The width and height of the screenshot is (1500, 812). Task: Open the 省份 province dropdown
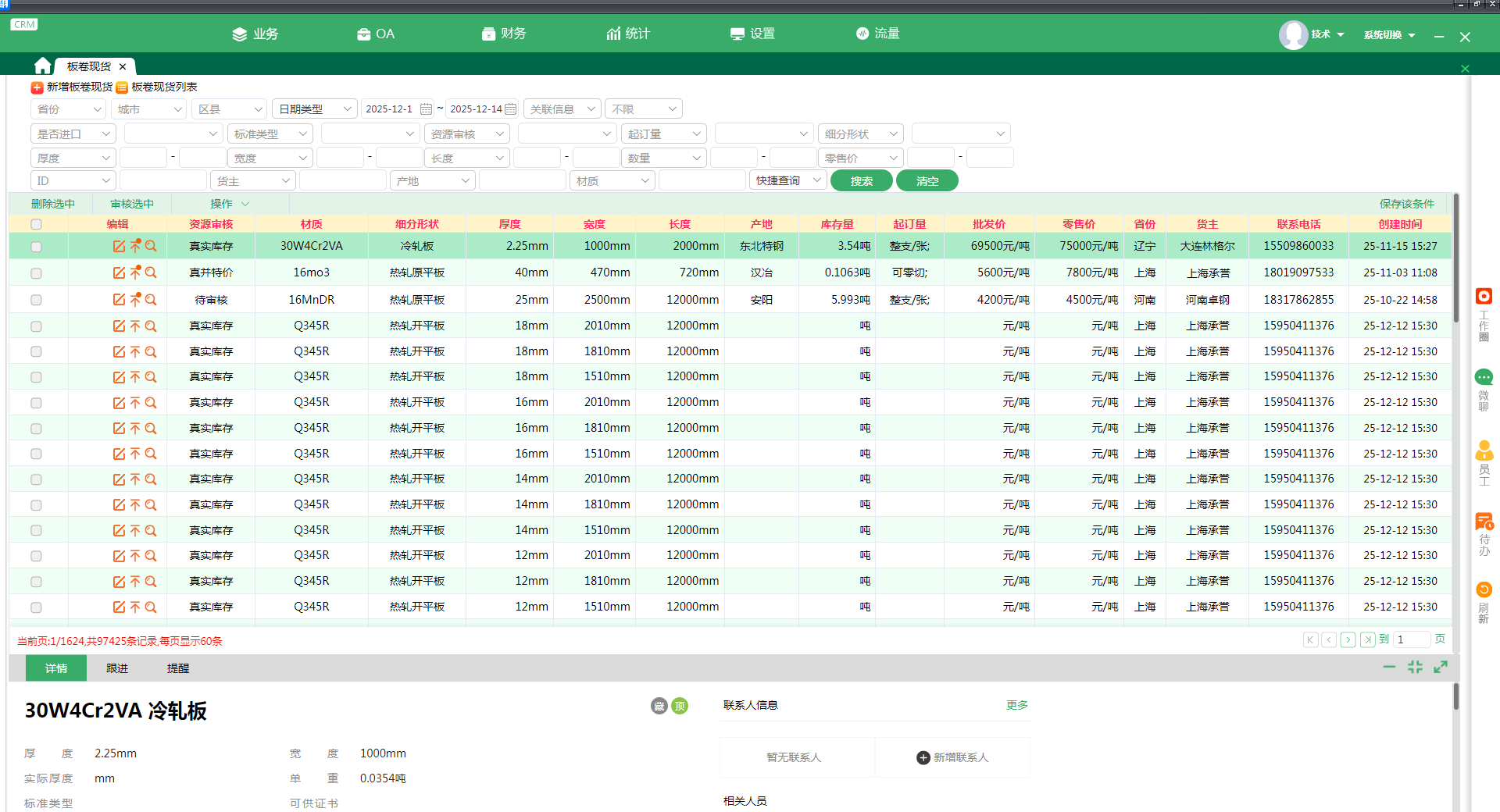pos(68,109)
